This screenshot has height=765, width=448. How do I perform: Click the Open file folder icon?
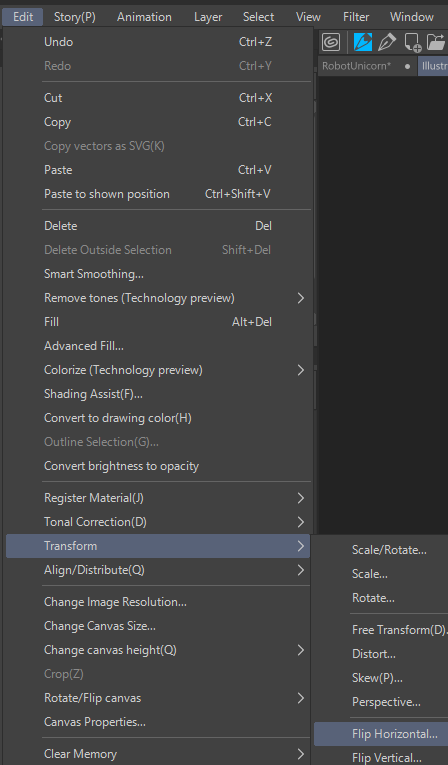coord(437,42)
